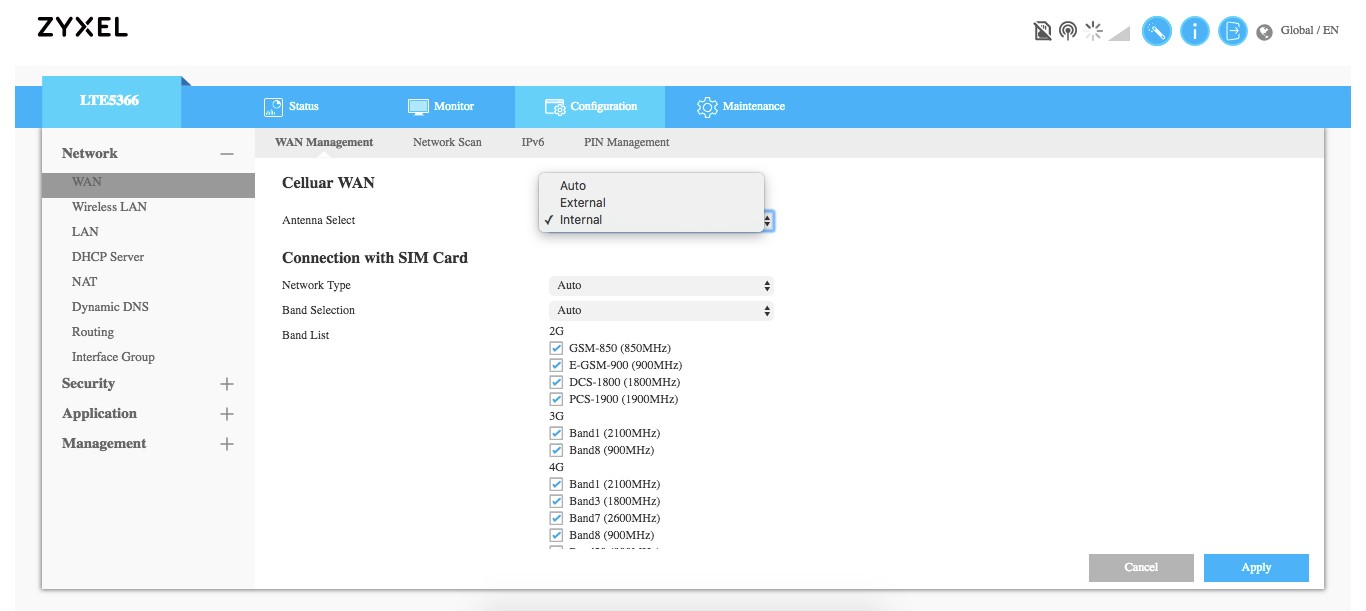This screenshot has width=1366, height=611.
Task: Toggle PCS-1900 (1900MHz) checkbox
Action: point(556,399)
